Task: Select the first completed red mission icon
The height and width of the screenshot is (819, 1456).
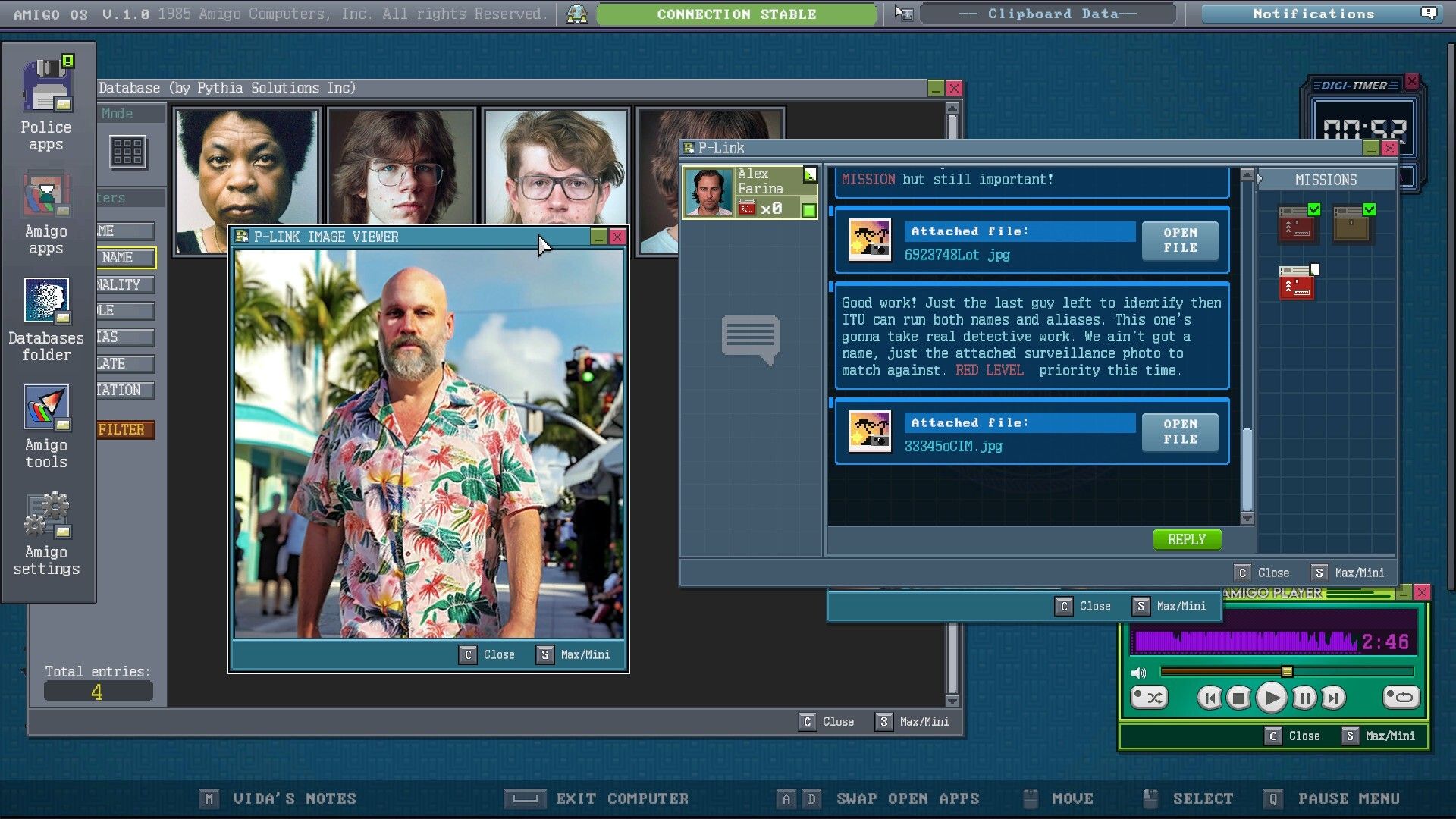Action: 1298,224
